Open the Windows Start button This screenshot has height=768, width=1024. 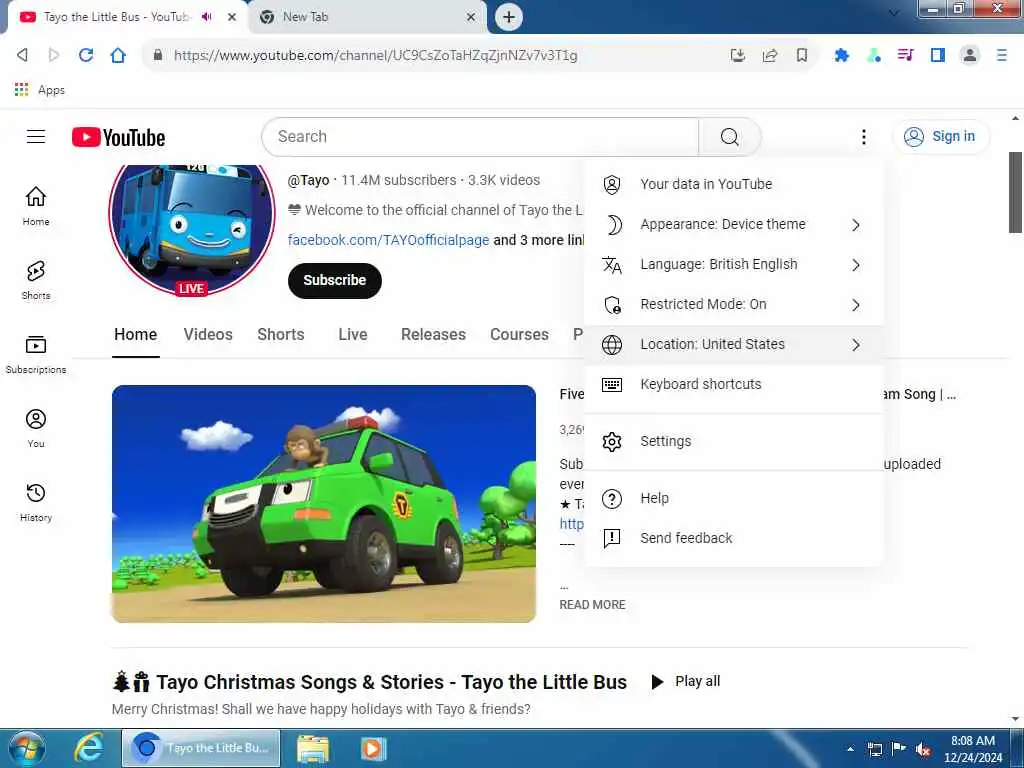(x=26, y=748)
